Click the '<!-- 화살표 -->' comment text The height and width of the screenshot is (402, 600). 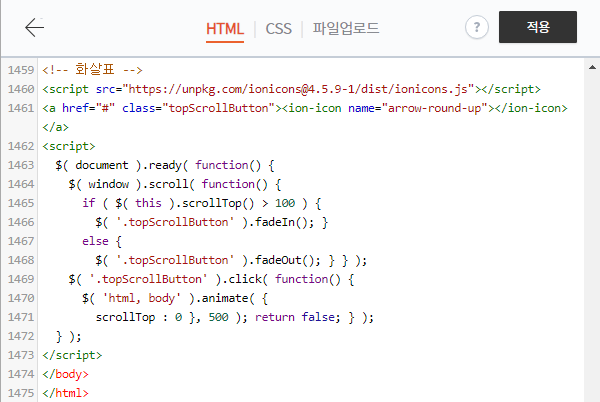92,70
